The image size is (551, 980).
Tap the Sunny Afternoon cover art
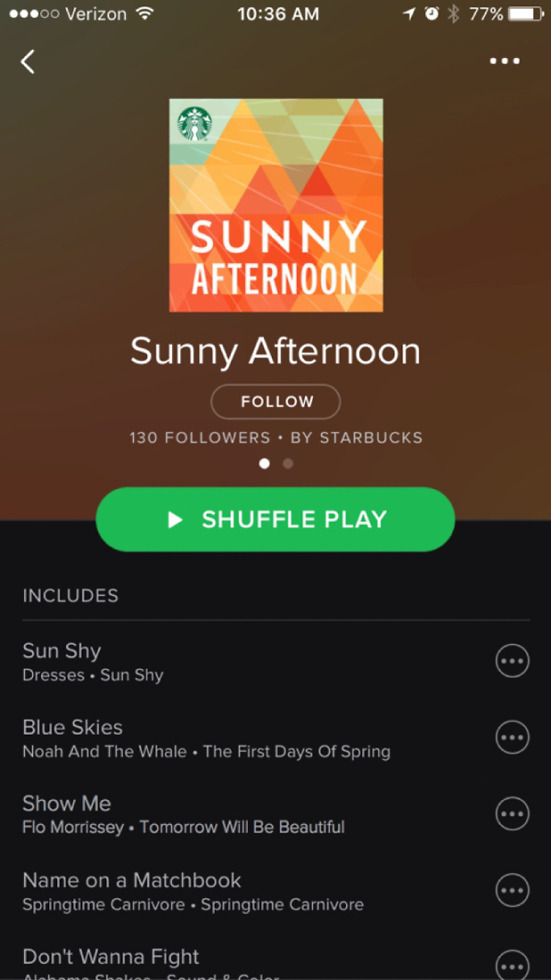click(276, 205)
